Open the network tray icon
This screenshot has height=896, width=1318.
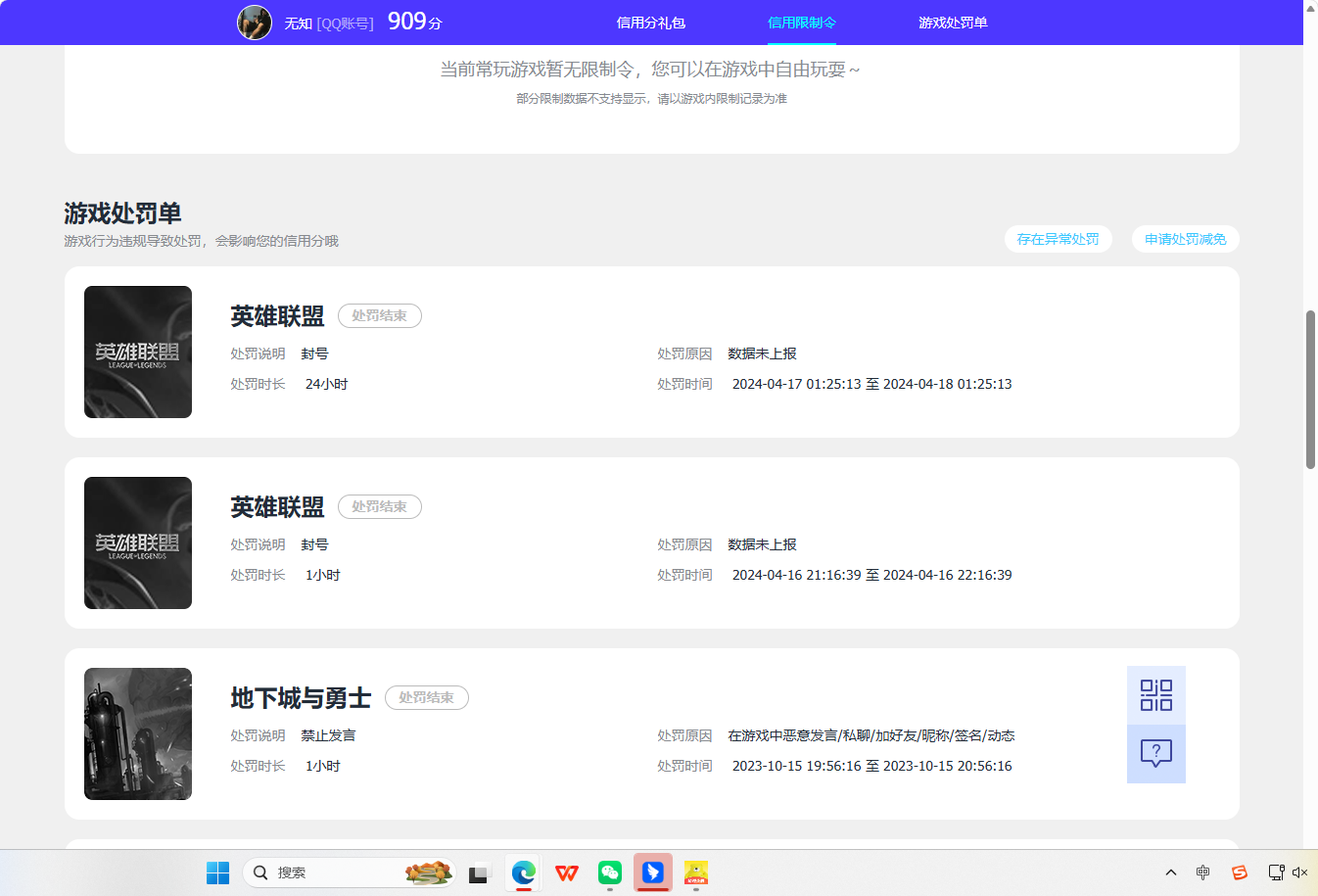coord(1276,872)
